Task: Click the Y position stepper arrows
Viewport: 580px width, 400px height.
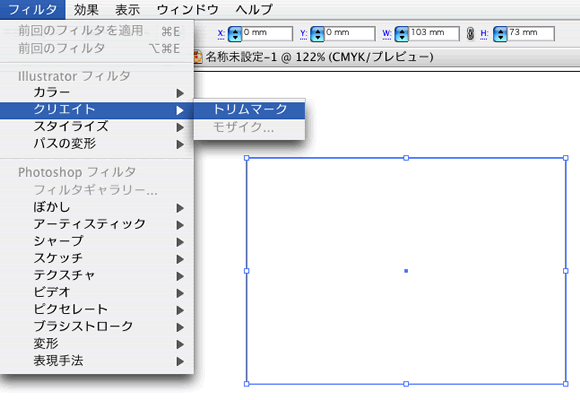Action: (x=317, y=34)
